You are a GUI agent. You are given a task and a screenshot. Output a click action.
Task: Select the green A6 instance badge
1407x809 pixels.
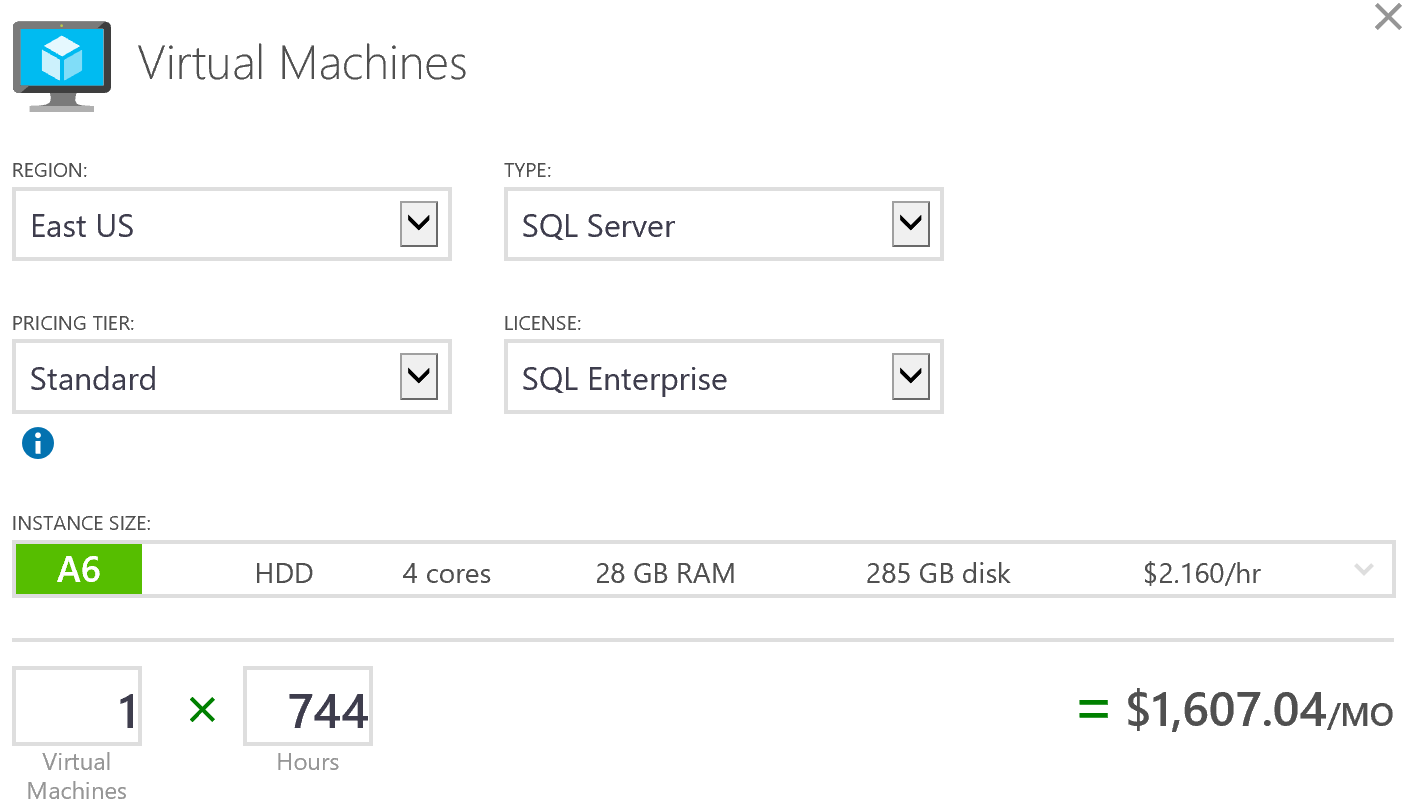point(79,570)
